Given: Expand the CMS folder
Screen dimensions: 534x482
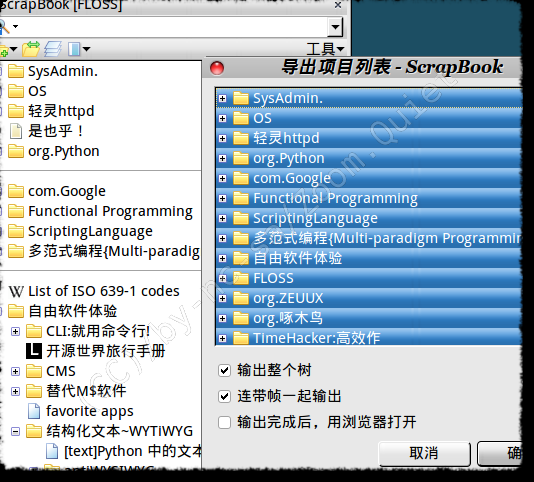Looking at the screenshot, I should click(15, 371).
